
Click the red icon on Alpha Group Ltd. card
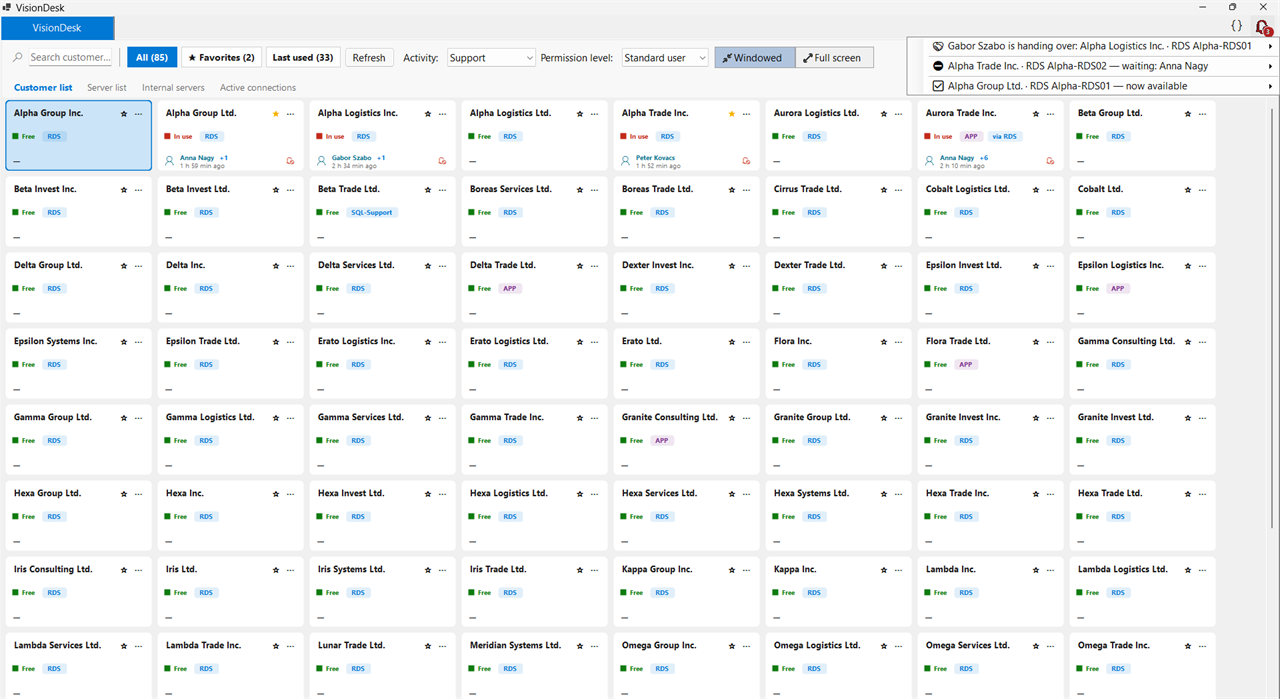290,160
